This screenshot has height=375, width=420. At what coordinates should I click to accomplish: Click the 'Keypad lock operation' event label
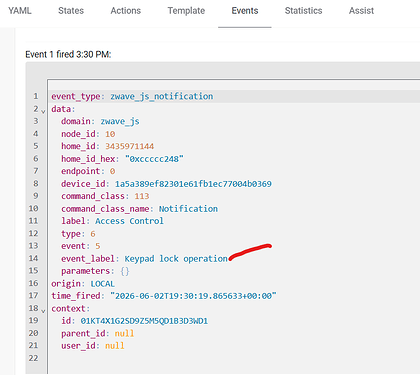[176, 259]
